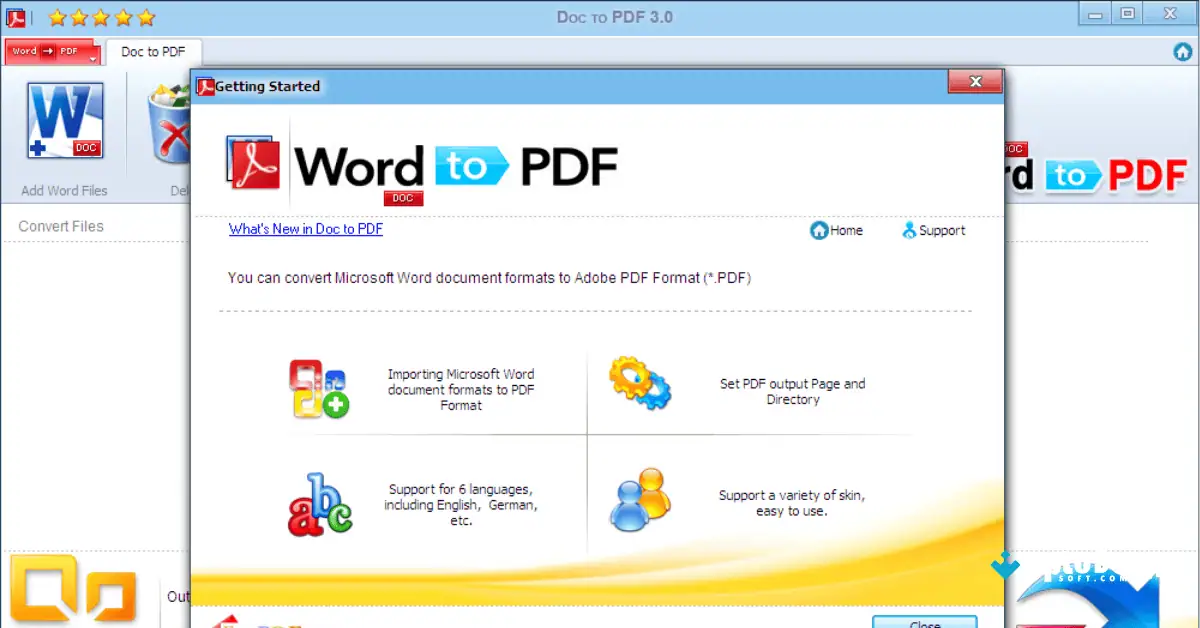Click the gears icon for PDF output settings
This screenshot has height=628, width=1200.
[640, 383]
